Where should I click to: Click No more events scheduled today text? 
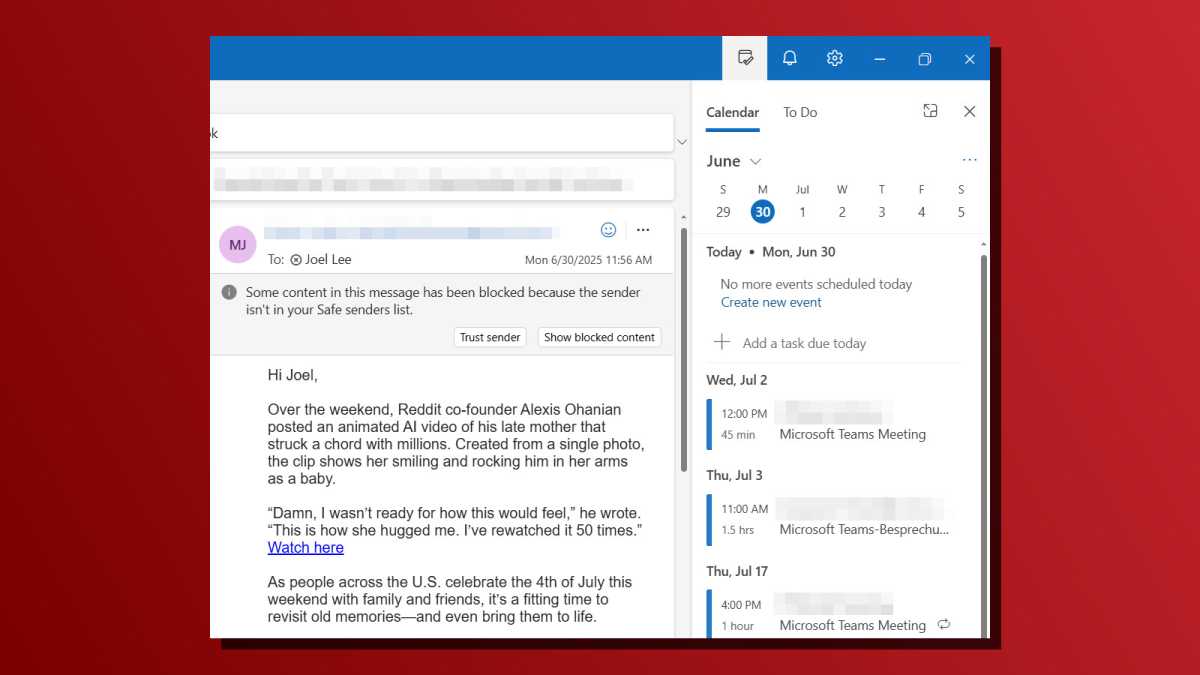tap(816, 284)
